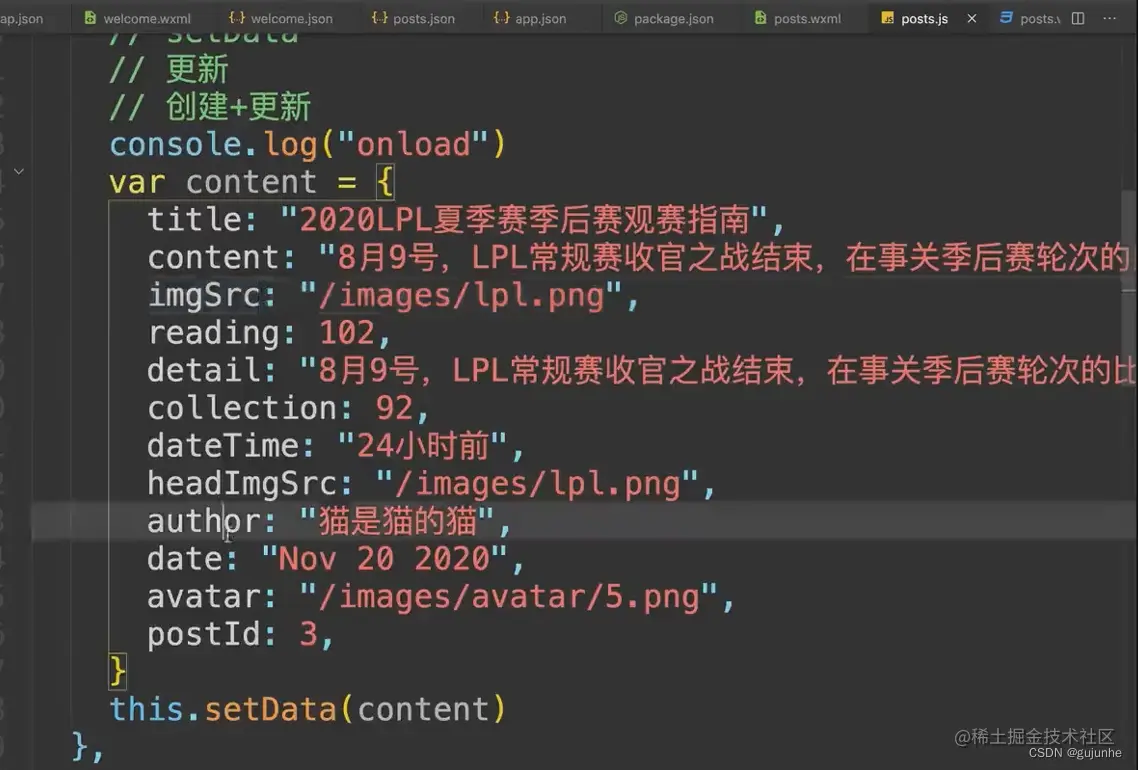1138x770 pixels.
Task: Click the "/images/avatar/5.png" string
Action: click(x=508, y=597)
